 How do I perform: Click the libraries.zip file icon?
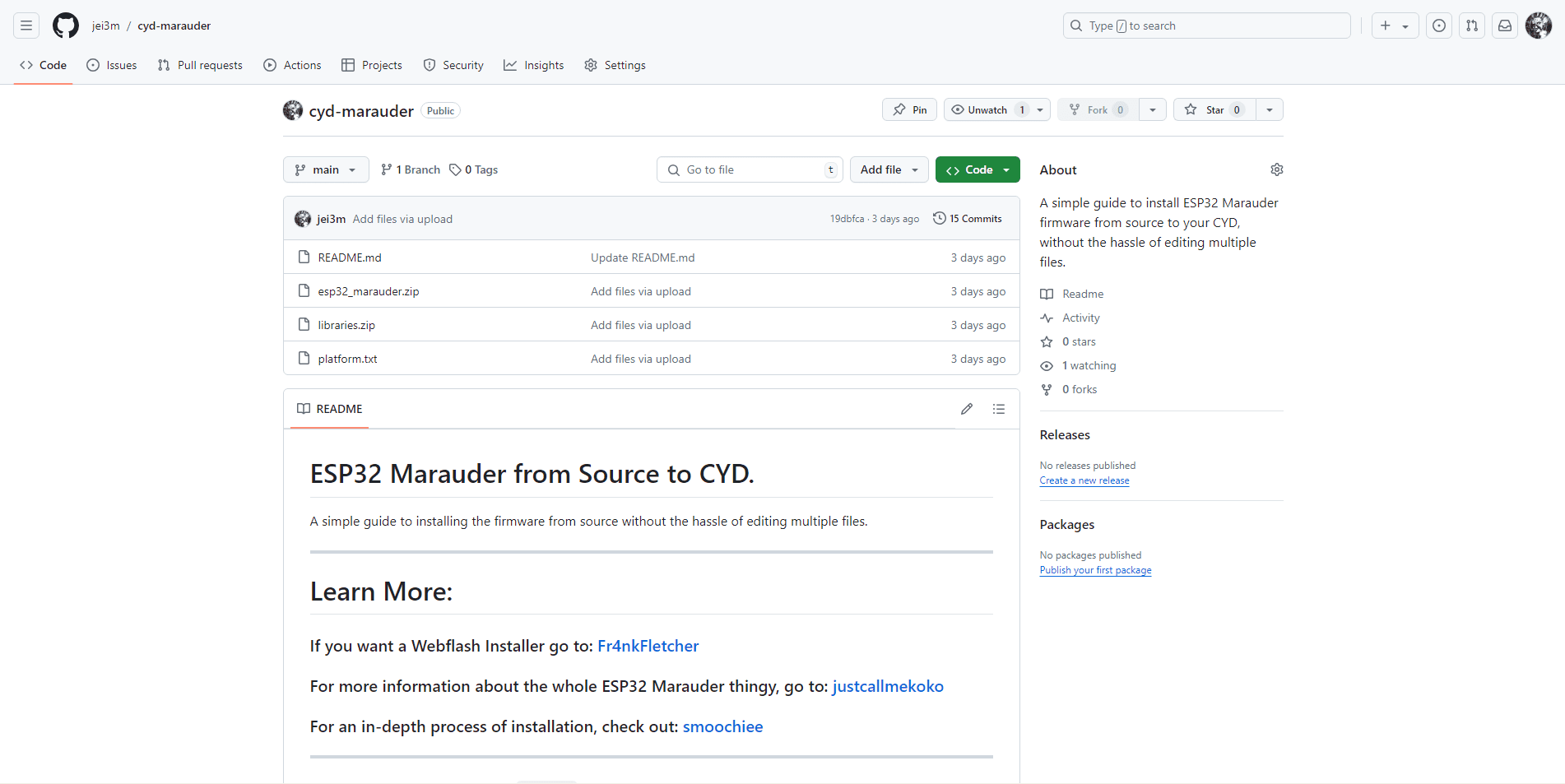(304, 324)
